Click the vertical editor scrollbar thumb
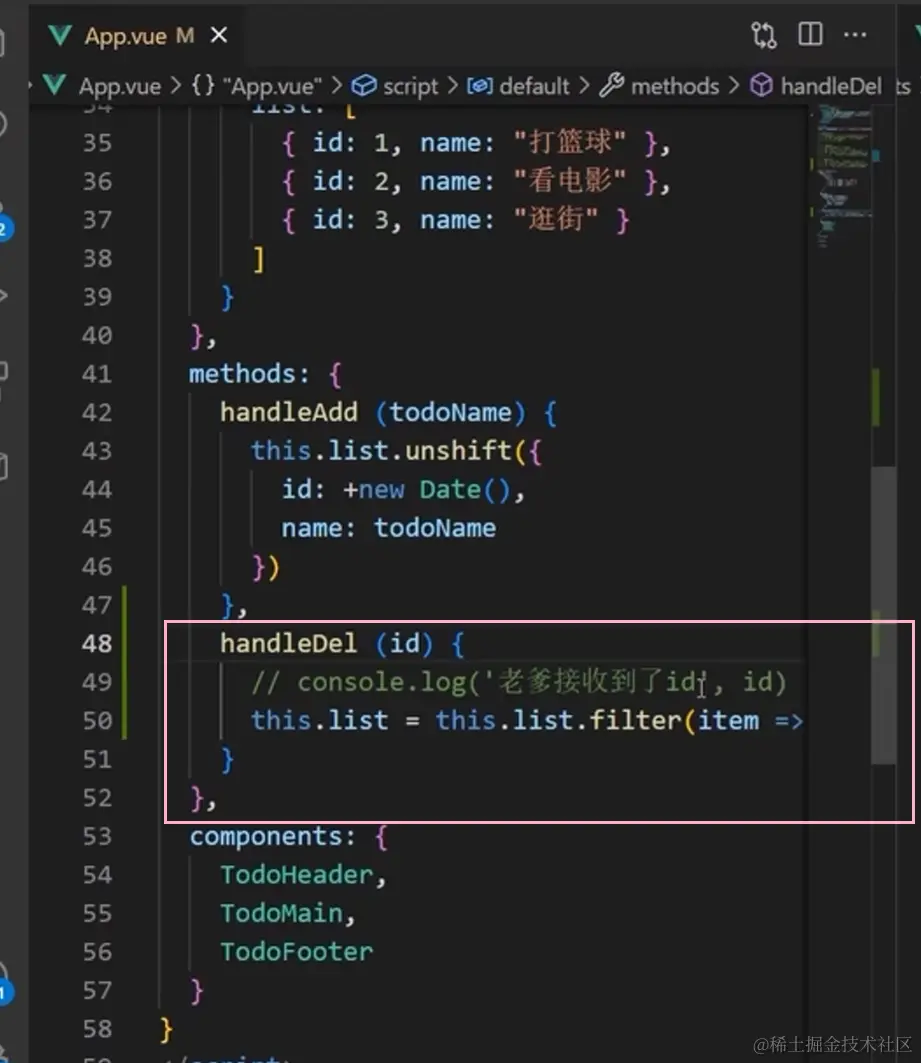Viewport: 921px width, 1063px height. [x=884, y=614]
